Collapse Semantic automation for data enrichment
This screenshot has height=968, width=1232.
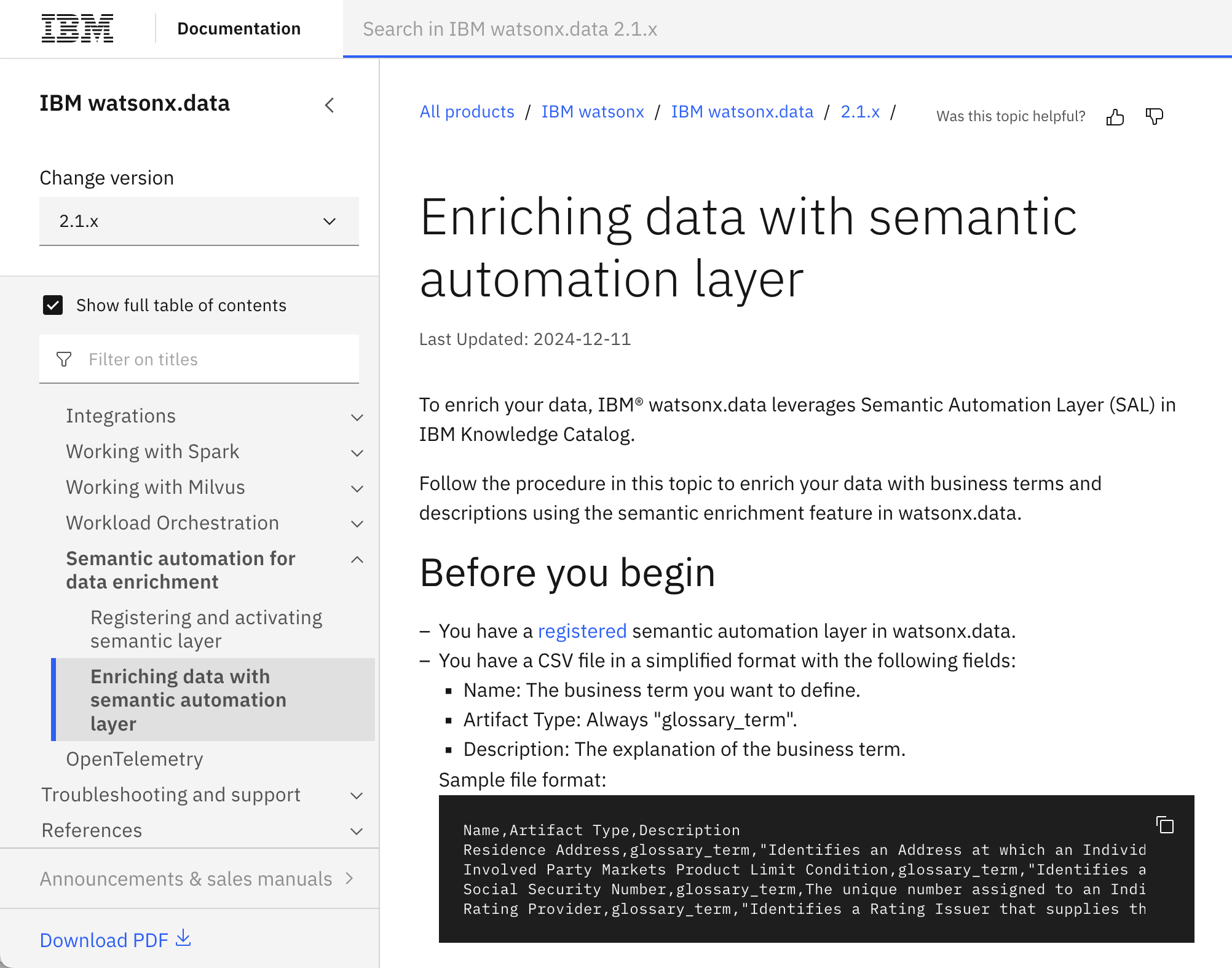pos(357,560)
